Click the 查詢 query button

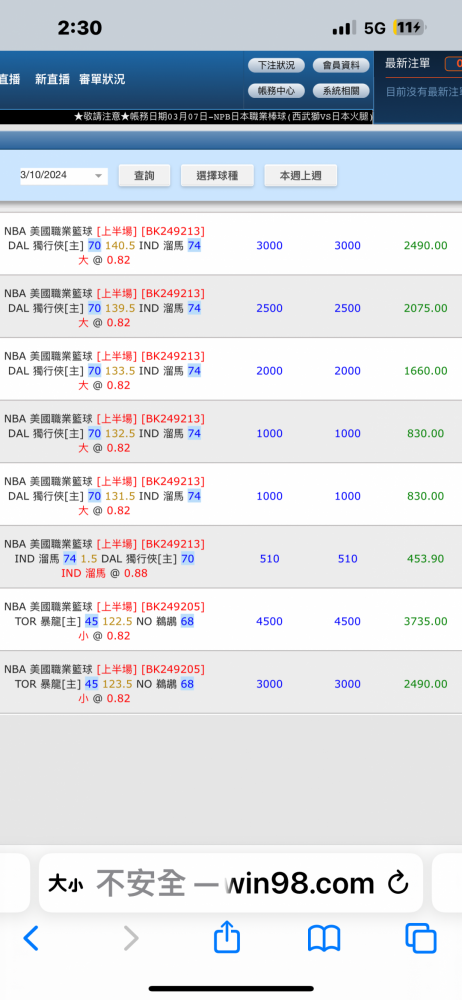(x=144, y=175)
